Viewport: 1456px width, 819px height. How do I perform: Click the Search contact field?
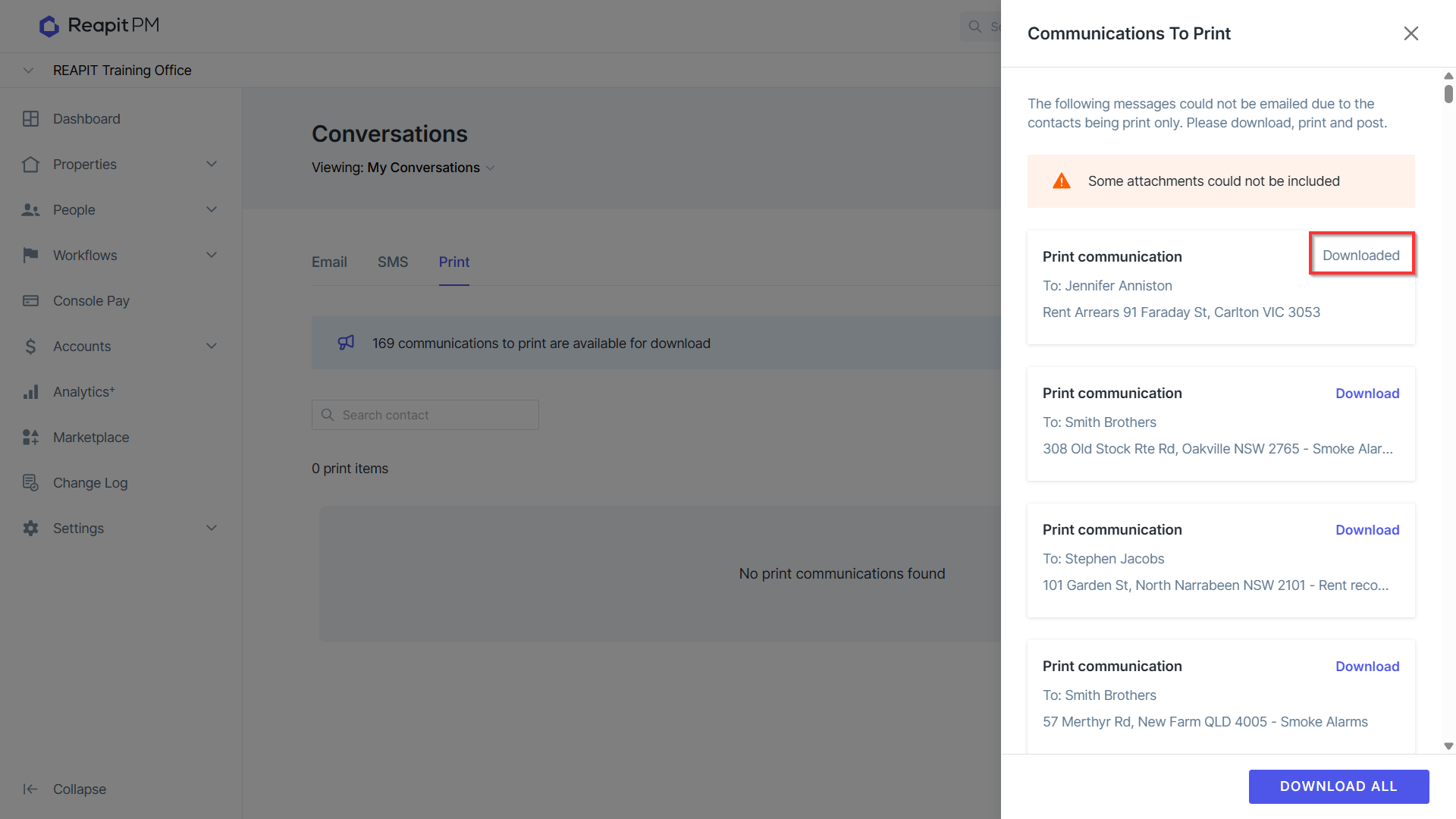(x=425, y=415)
